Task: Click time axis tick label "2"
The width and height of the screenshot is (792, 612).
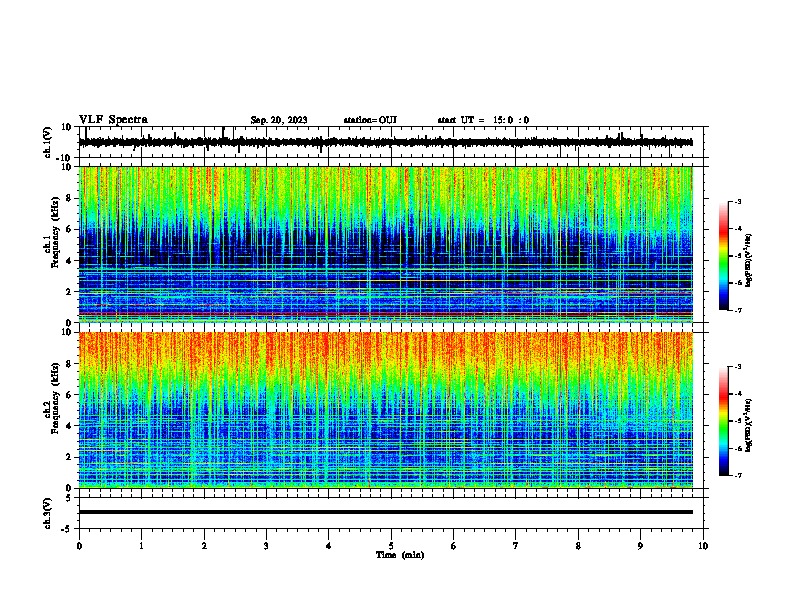Action: pos(204,546)
